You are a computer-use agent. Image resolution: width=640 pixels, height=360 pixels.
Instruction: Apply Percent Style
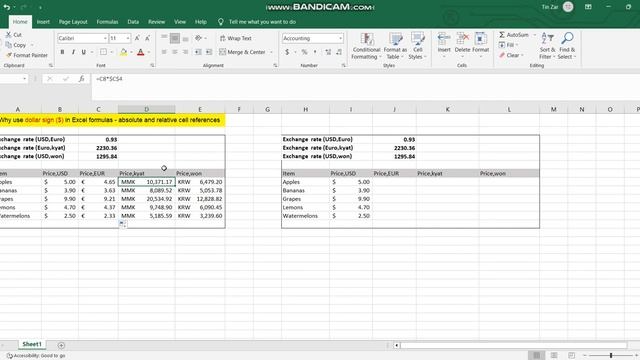coord(304,52)
